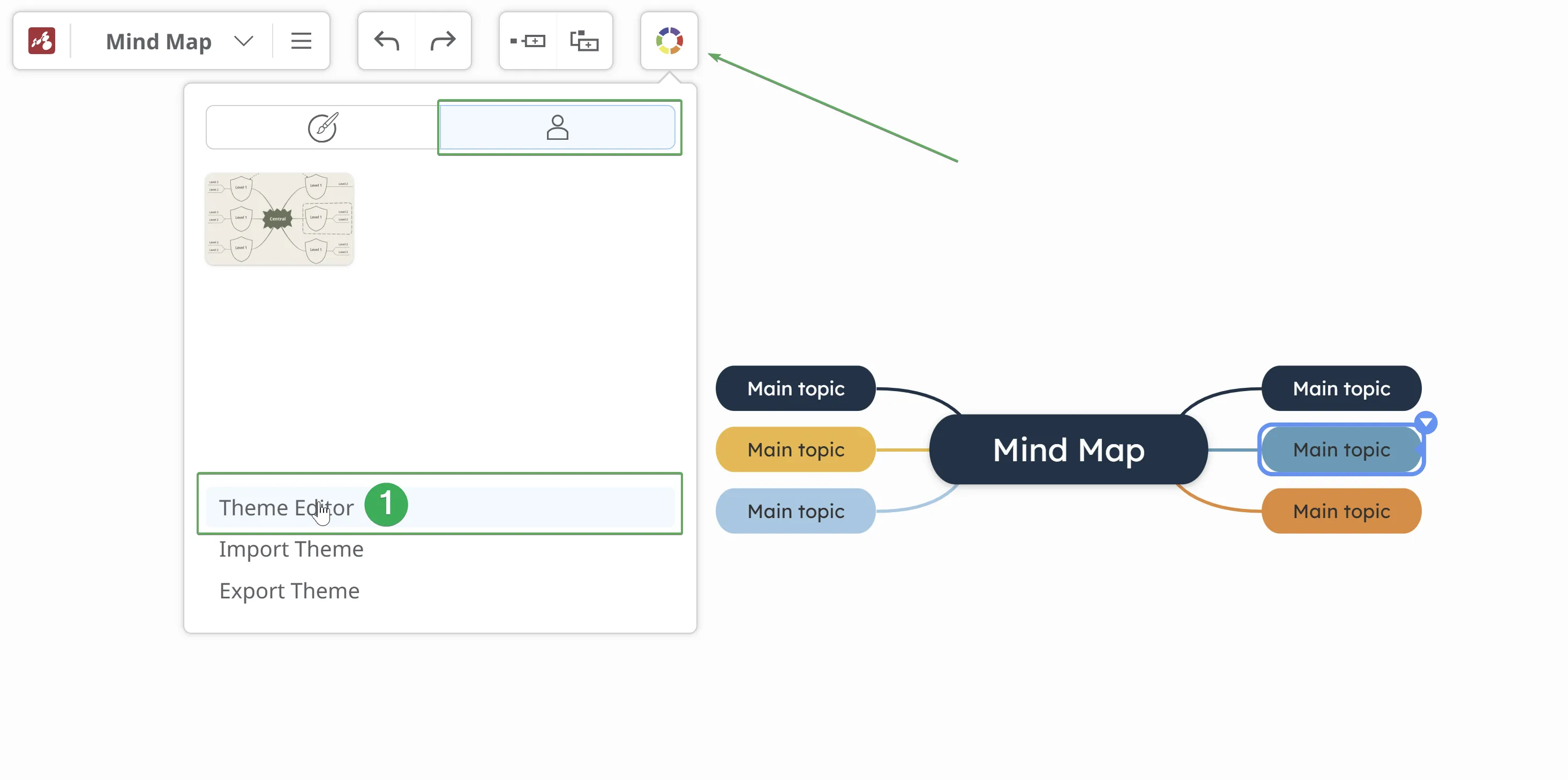
Task: Choose Import Theme
Action: pyautogui.click(x=291, y=549)
